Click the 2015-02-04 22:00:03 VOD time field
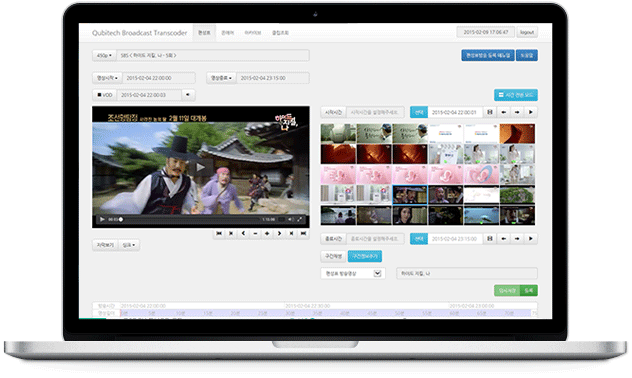This screenshot has height=378, width=632. [149, 95]
